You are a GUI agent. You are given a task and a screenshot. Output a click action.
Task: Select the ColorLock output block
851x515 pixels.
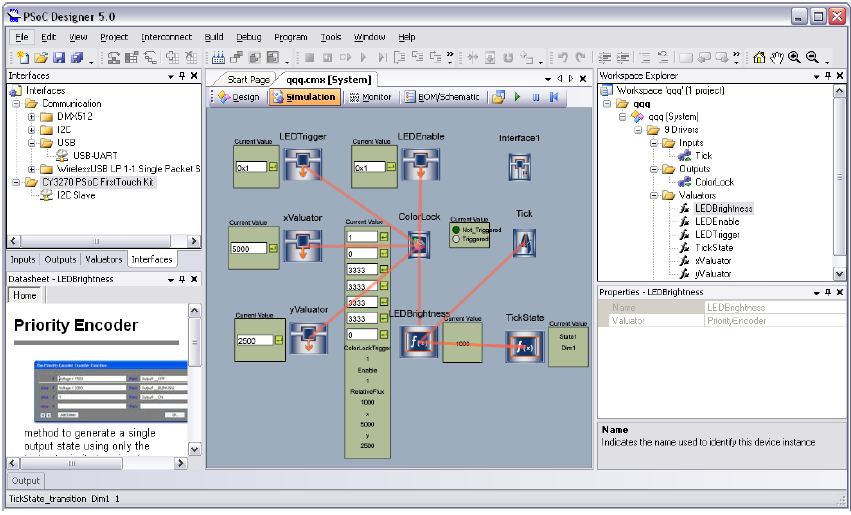coord(419,244)
